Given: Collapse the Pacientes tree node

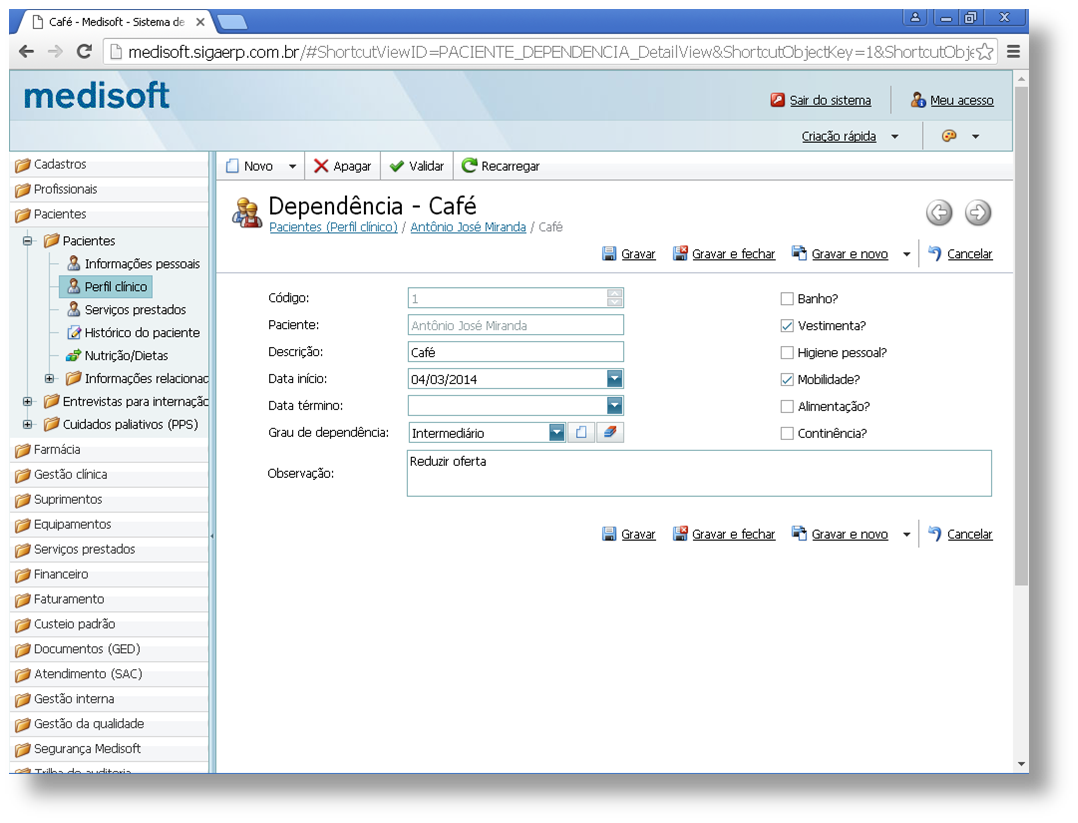Looking at the screenshot, I should point(28,241).
